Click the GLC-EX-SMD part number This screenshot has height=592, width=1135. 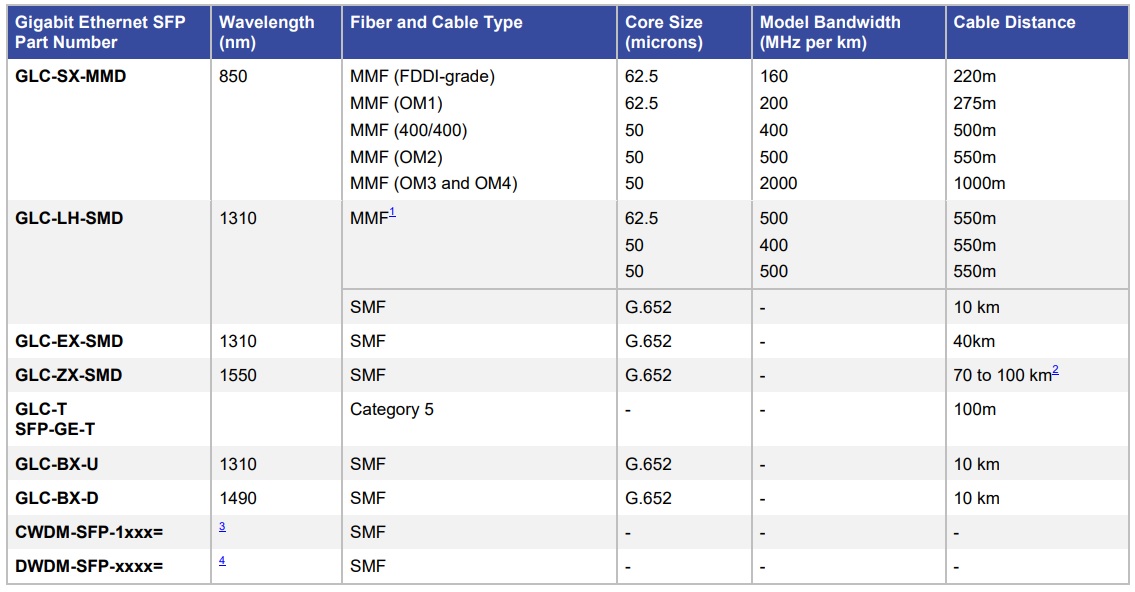click(69, 341)
